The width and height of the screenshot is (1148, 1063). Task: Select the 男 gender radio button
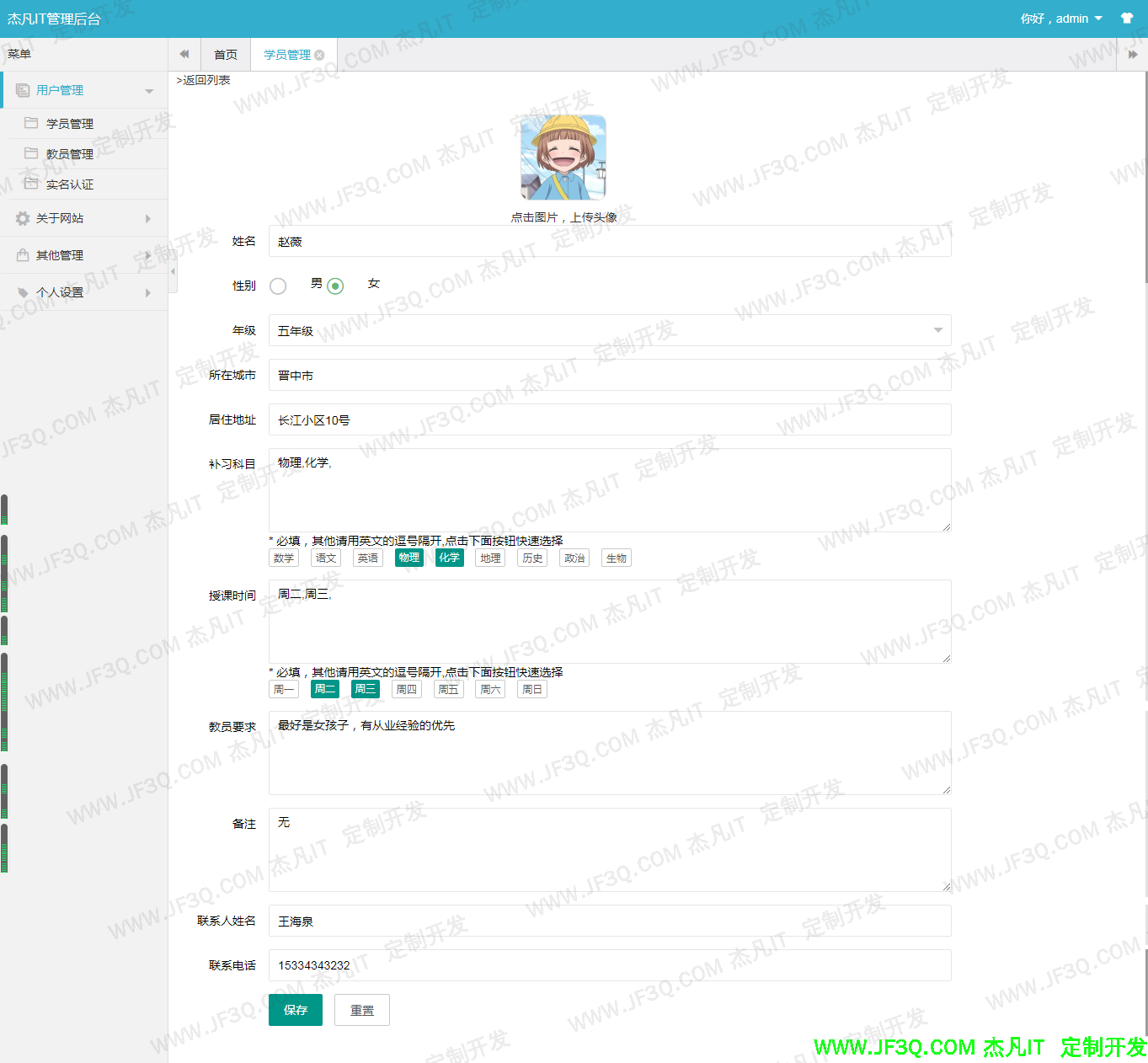[x=278, y=286]
